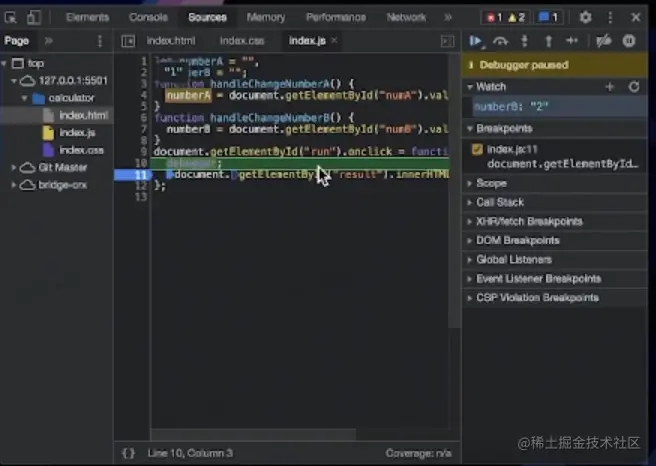
Task: Collapse the calculator folder
Action: pos(24,98)
